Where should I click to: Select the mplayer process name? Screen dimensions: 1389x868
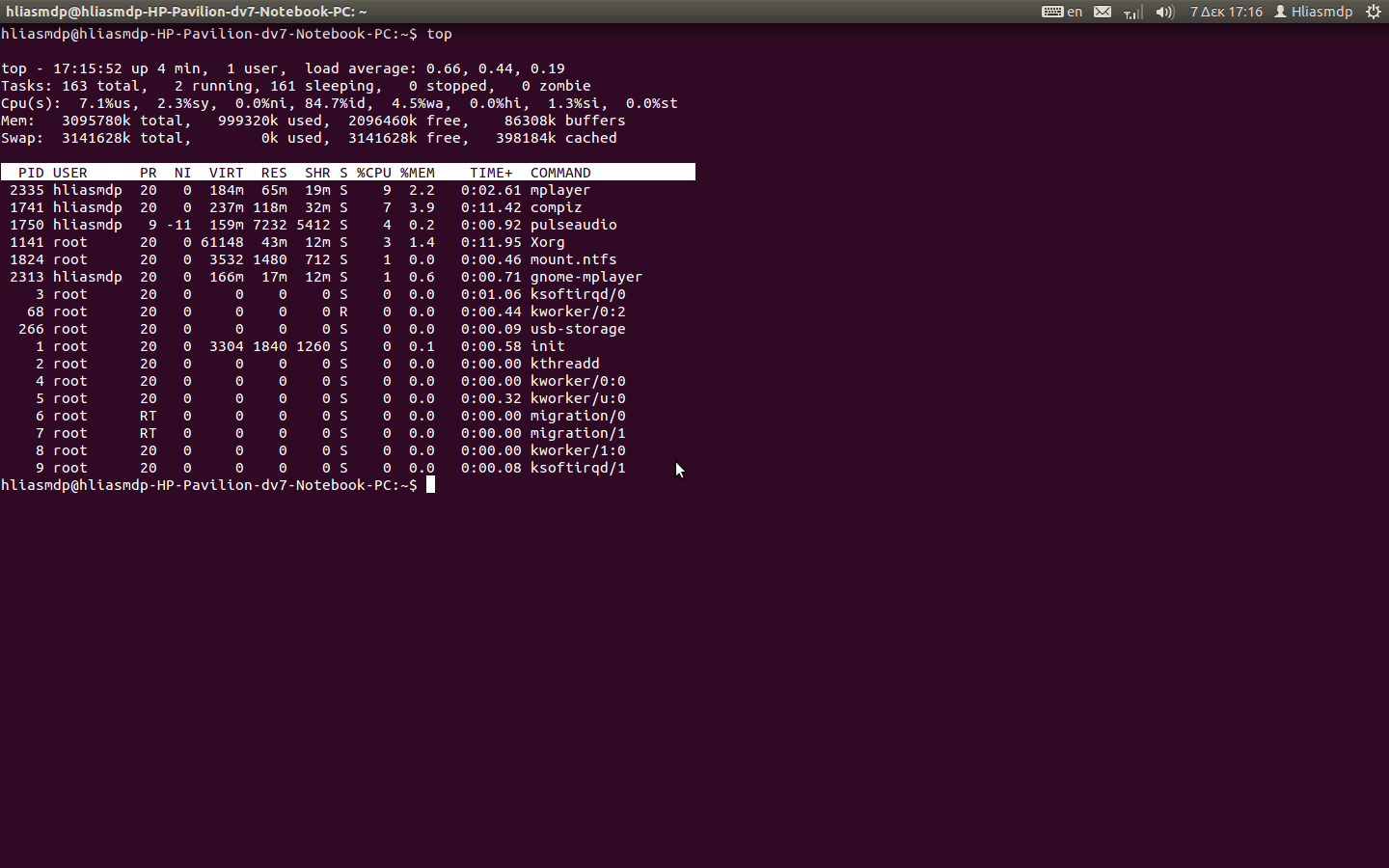tap(560, 190)
